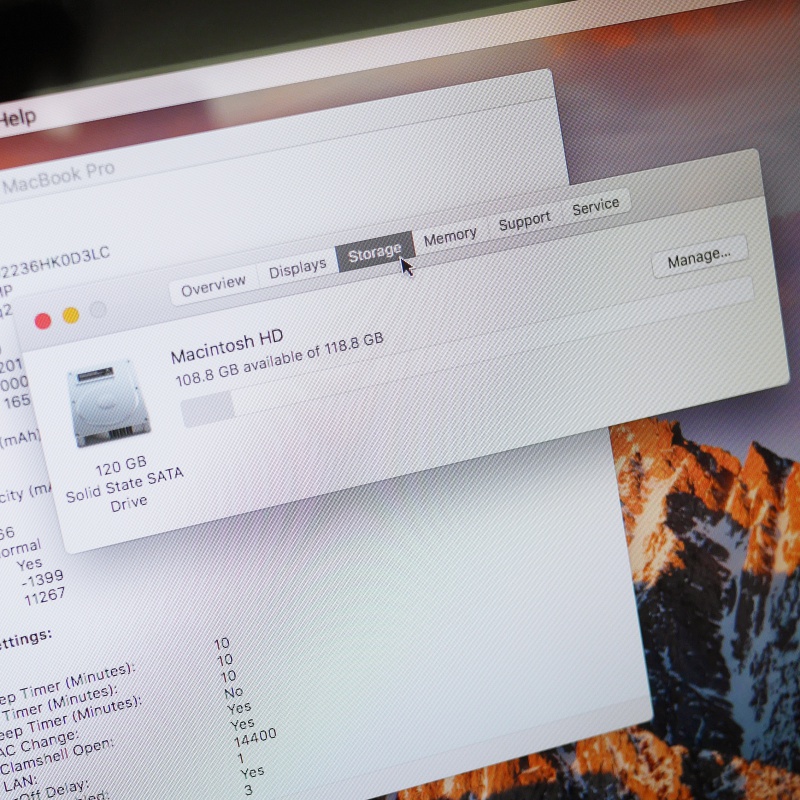Select the "-1399" value in background window
The height and width of the screenshot is (800, 800).
click(x=43, y=579)
